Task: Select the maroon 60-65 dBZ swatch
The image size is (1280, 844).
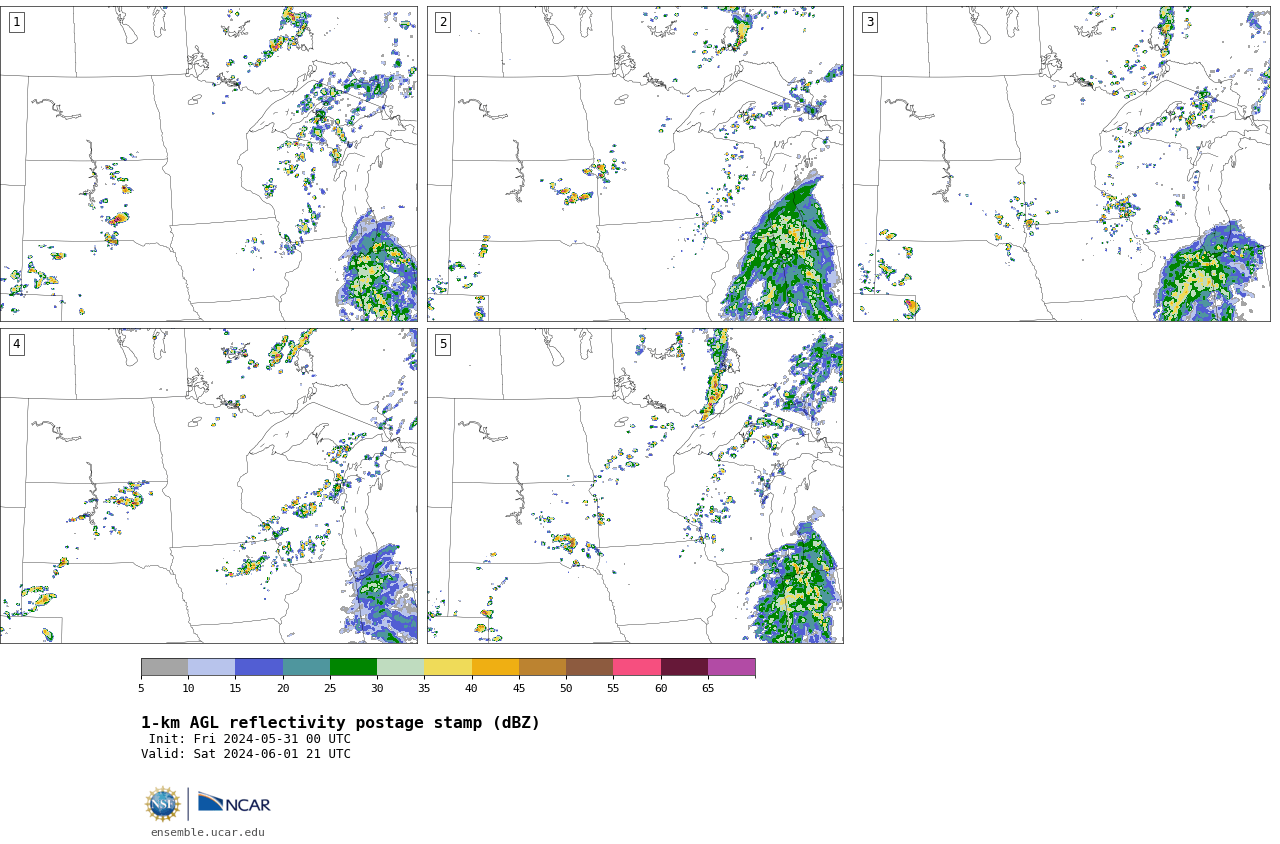Action: point(684,667)
